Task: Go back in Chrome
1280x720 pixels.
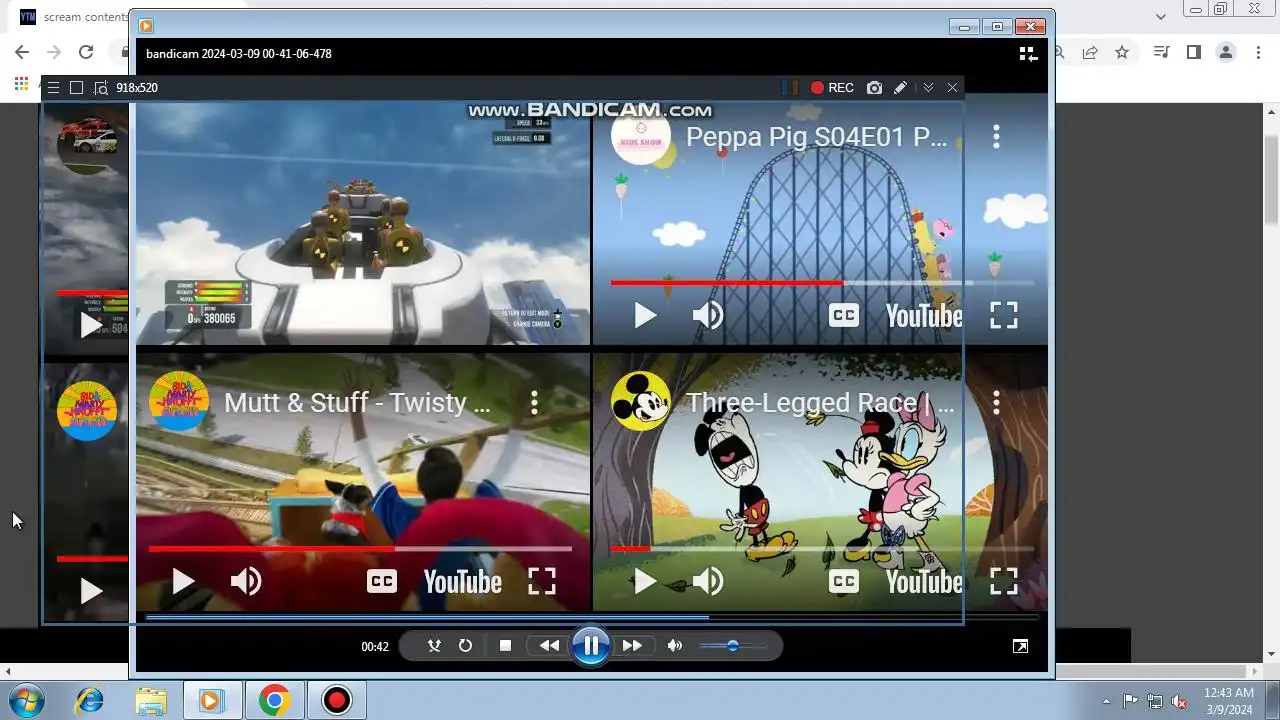Action: pos(22,52)
